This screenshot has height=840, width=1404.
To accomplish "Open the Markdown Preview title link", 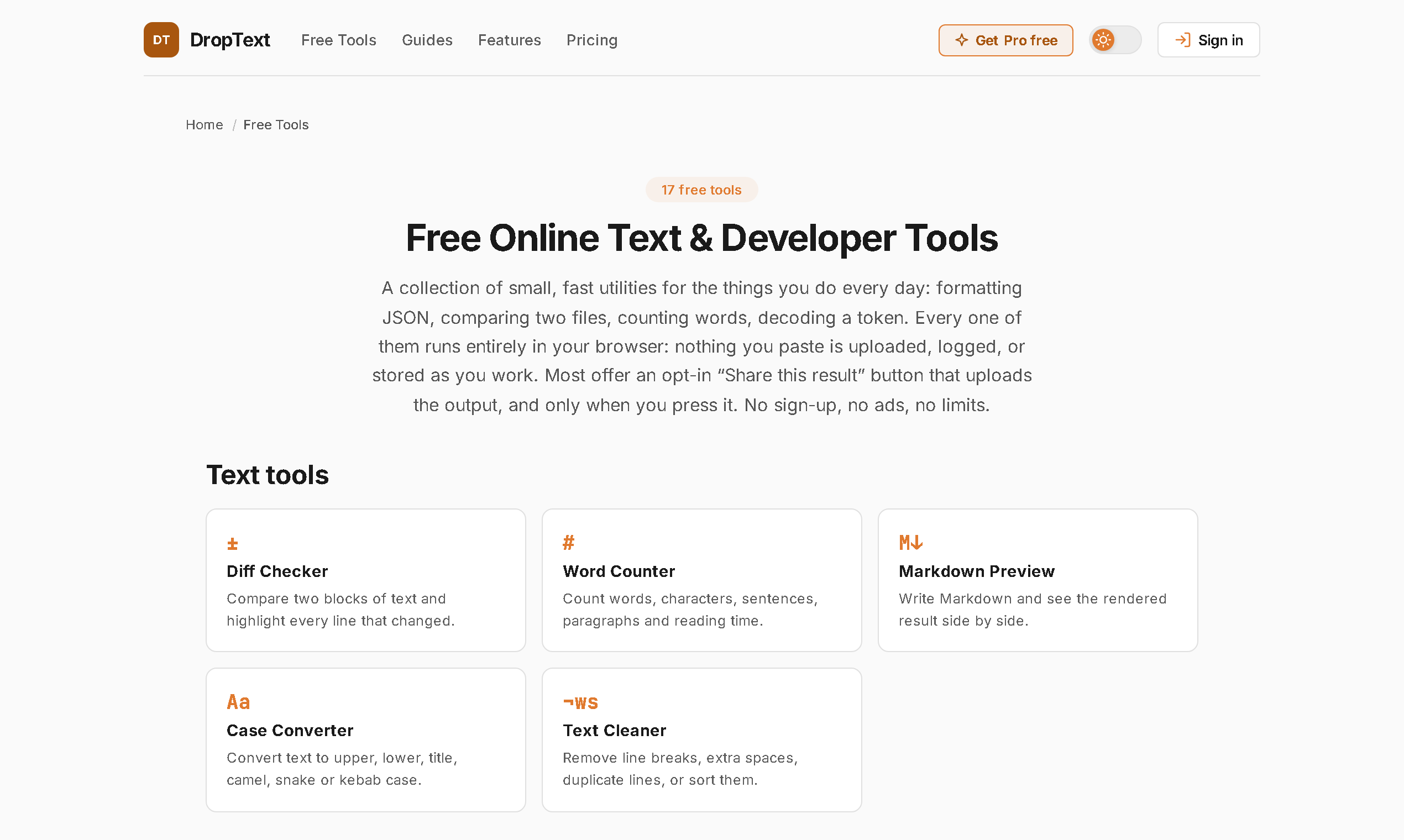I will click(x=977, y=571).
